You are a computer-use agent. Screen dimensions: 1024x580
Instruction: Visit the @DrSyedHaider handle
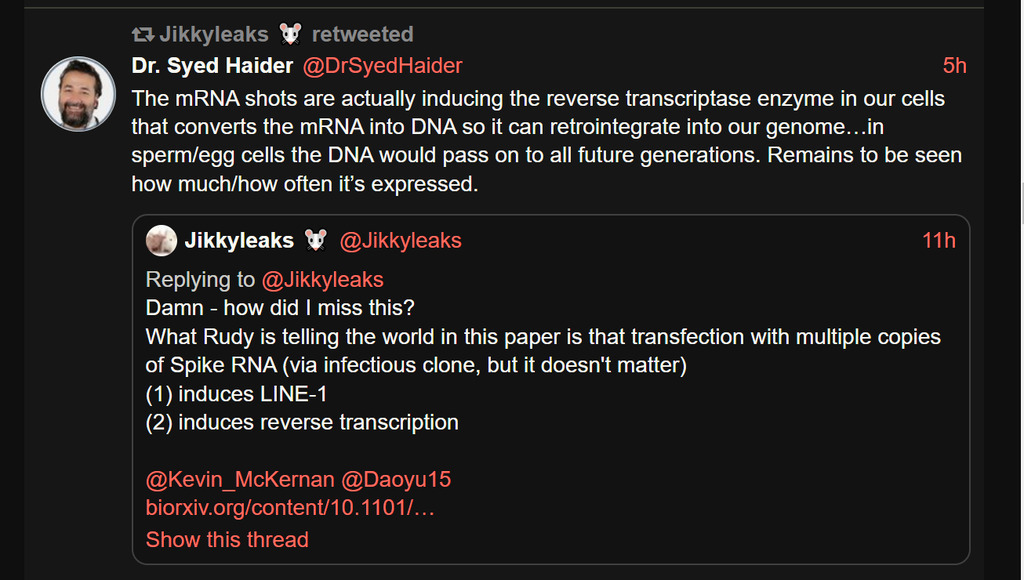point(382,66)
